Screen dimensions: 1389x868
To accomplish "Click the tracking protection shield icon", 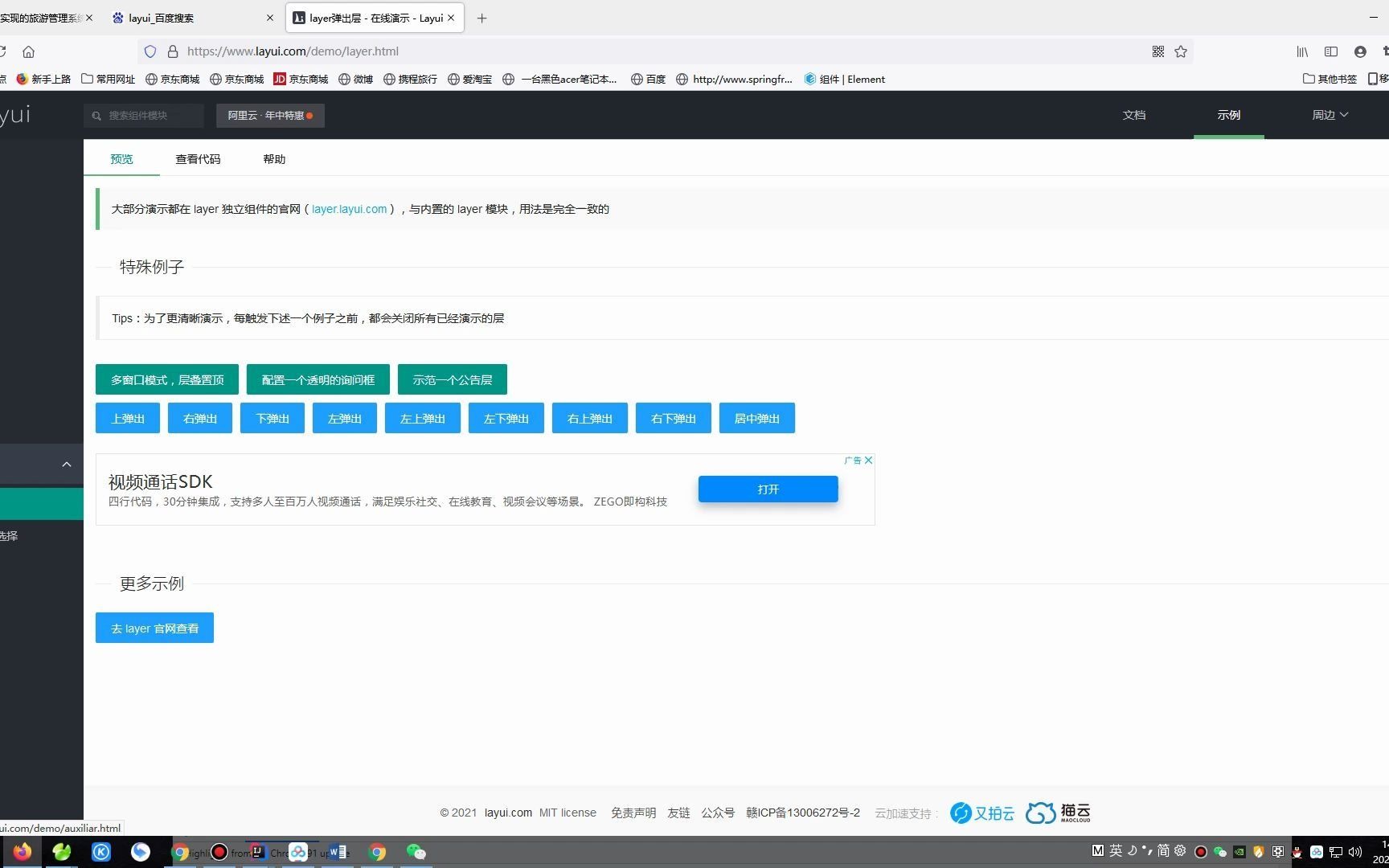I will click(150, 51).
